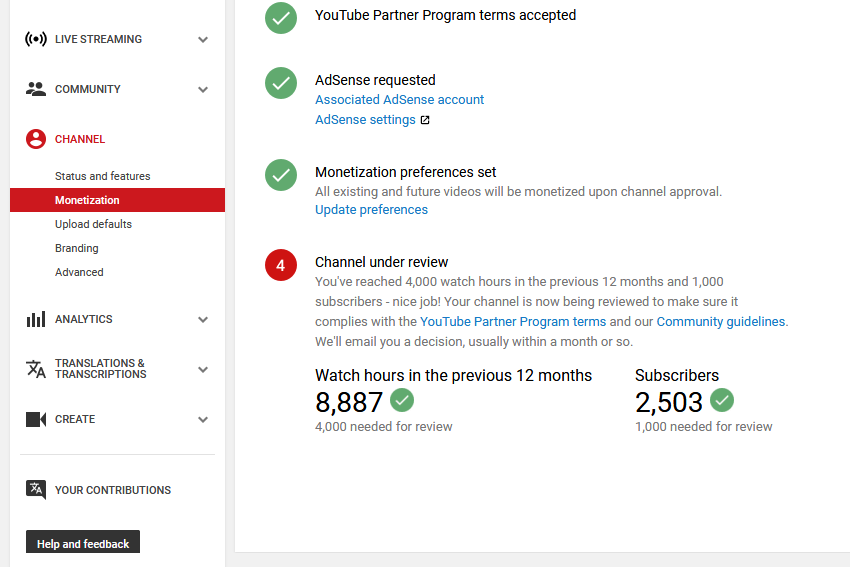The image size is (850, 567).
Task: Click the 8,887 watch hours value
Action: 349,402
